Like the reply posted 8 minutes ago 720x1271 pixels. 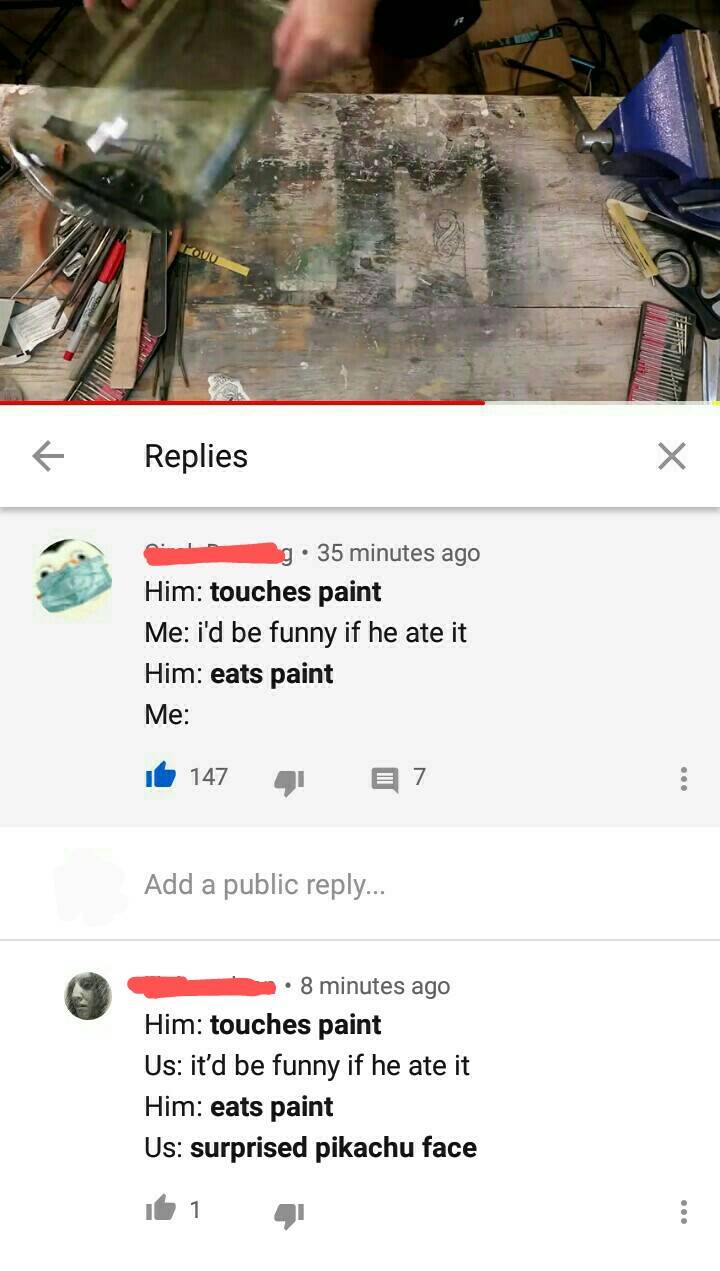[161, 1210]
